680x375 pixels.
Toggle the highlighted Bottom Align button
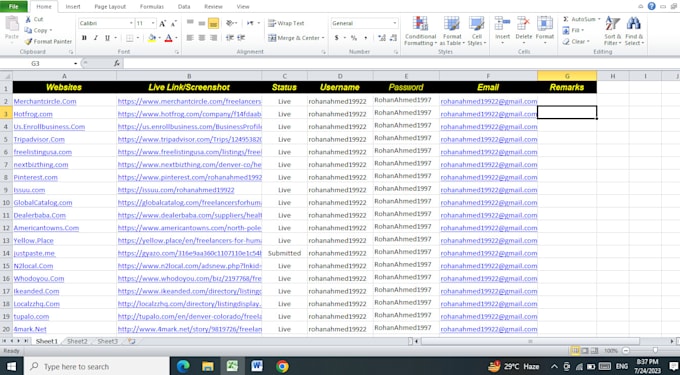click(x=213, y=23)
